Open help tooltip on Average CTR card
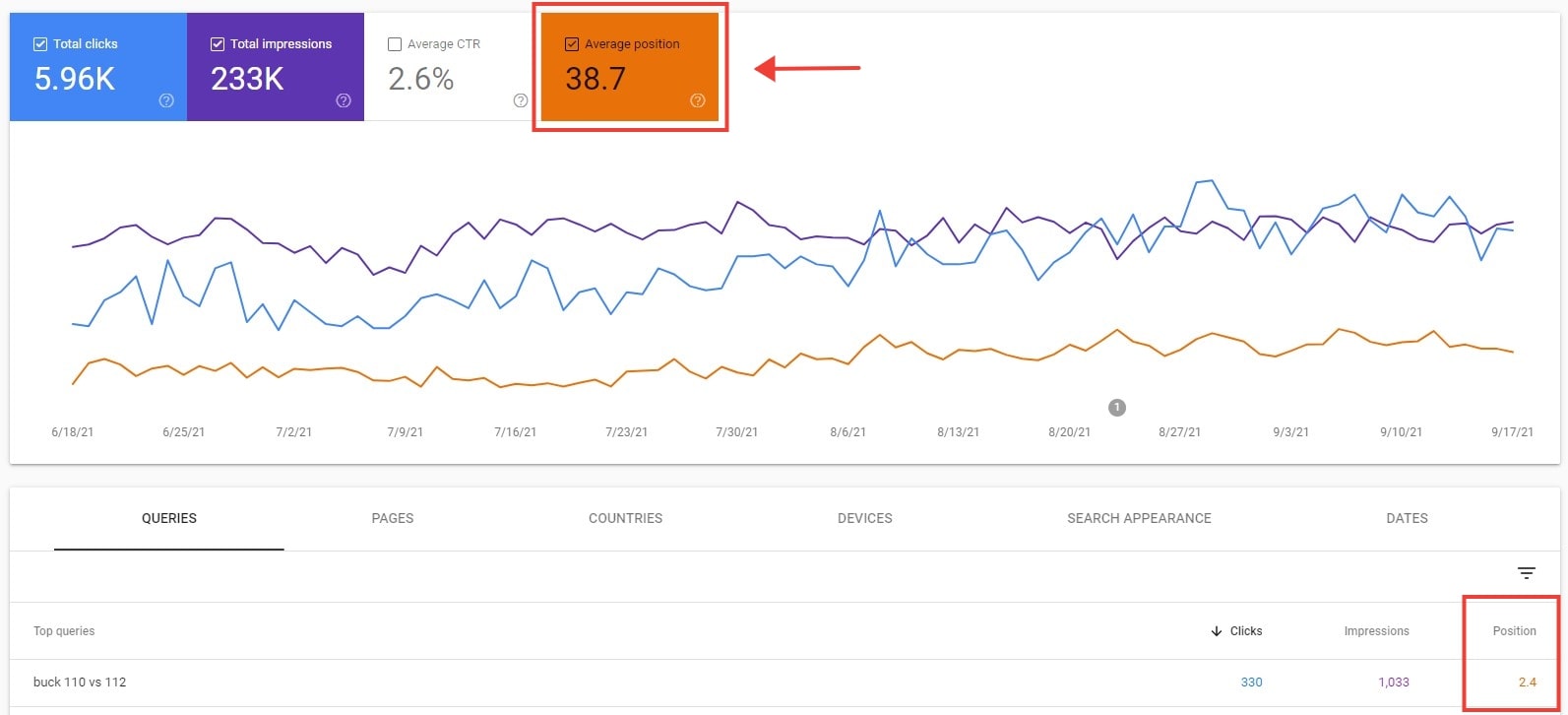 coord(520,99)
